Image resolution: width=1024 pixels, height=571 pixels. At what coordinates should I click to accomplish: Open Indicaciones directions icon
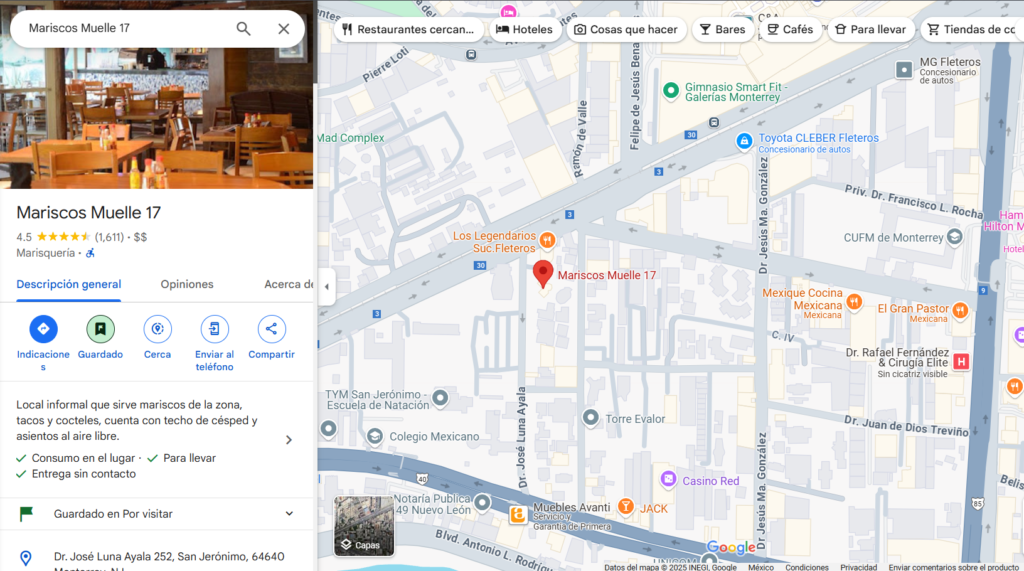pyautogui.click(x=43, y=329)
